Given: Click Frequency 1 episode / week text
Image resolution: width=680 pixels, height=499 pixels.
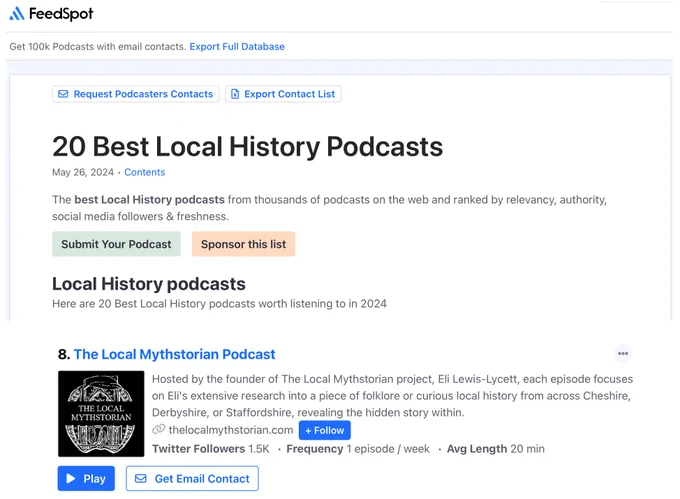Looking at the screenshot, I should (x=358, y=449).
